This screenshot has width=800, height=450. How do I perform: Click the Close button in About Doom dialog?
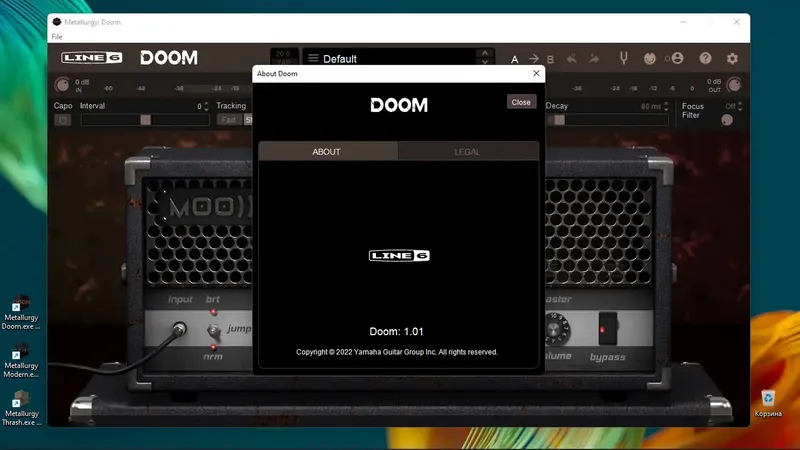click(x=521, y=102)
